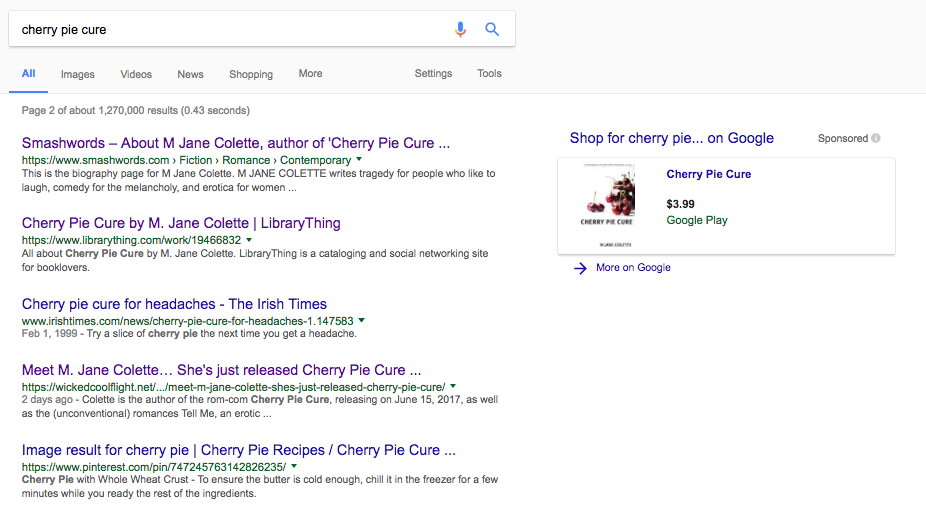Switch to the Images tab
This screenshot has width=926, height=522.
coord(77,74)
